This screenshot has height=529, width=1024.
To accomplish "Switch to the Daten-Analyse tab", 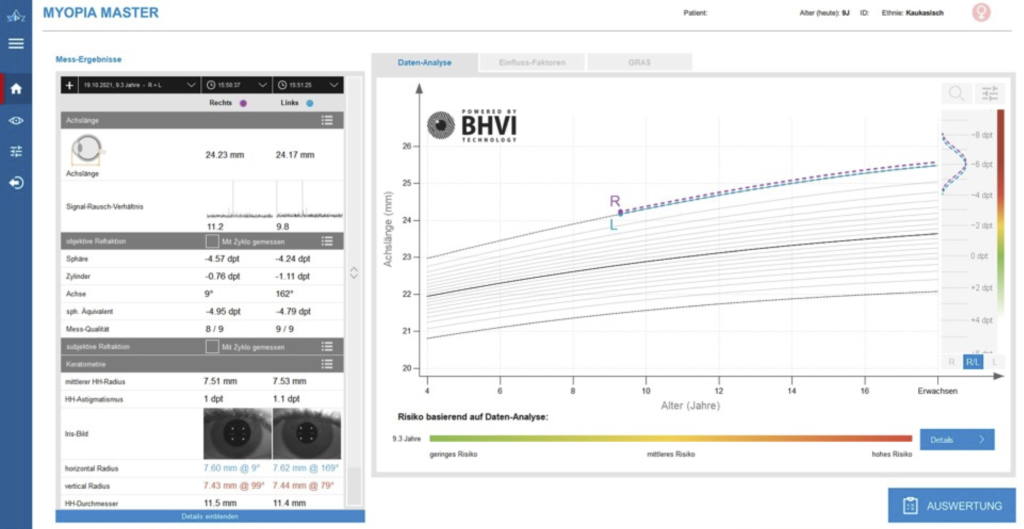I will [424, 63].
